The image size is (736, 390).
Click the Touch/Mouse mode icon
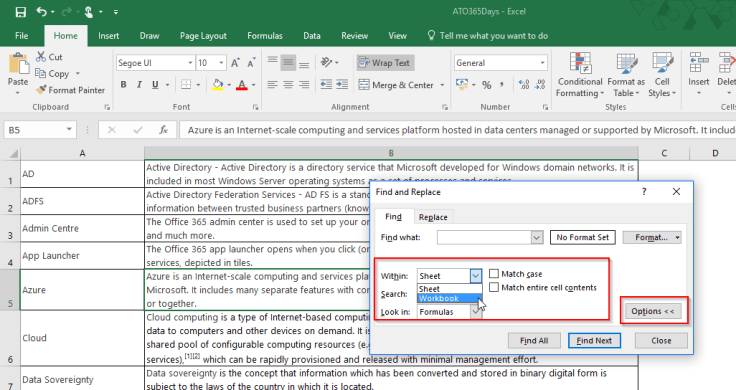pos(88,12)
